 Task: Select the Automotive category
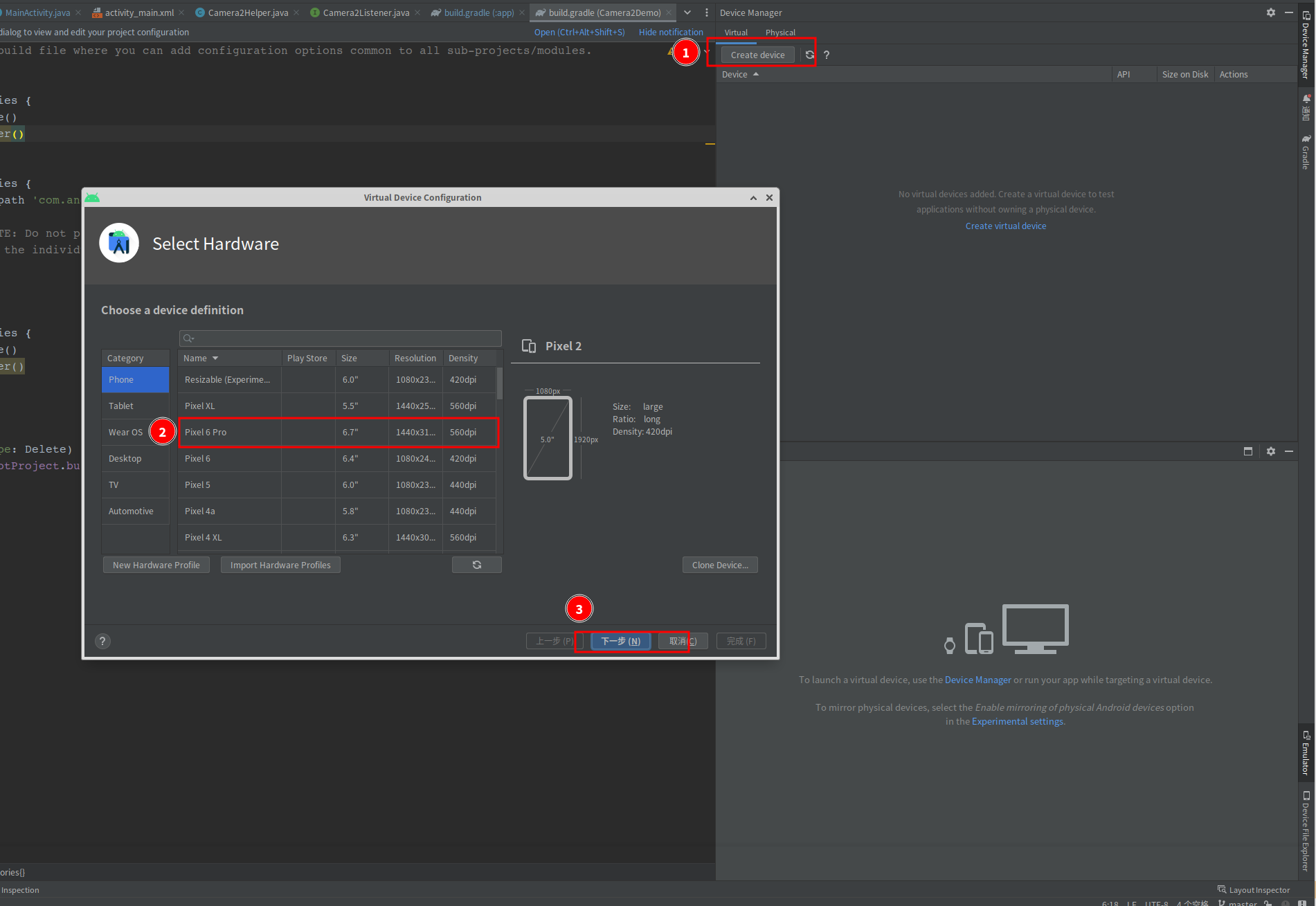136,511
